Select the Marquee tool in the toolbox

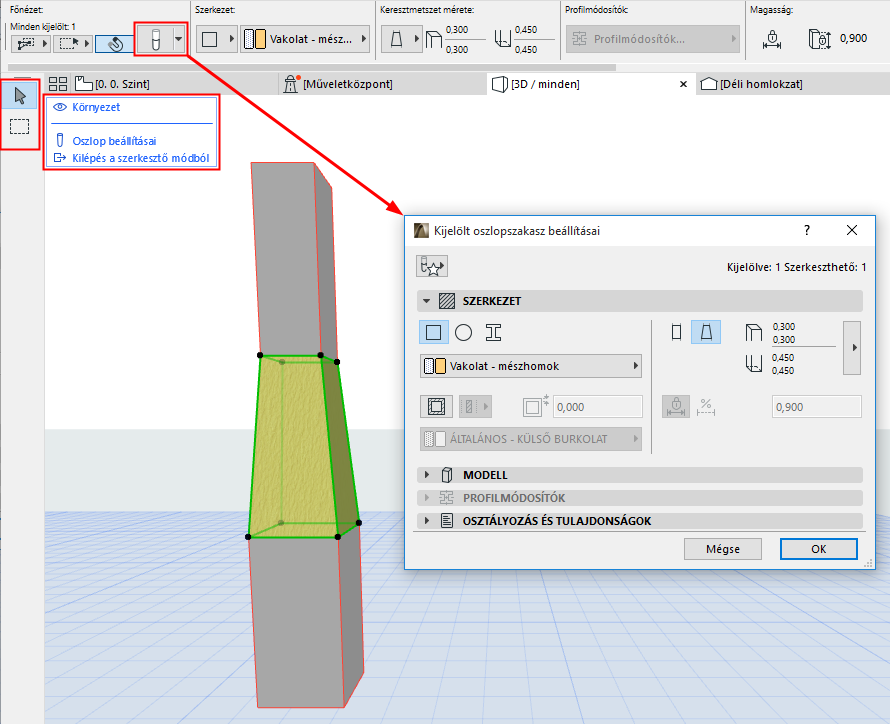pyautogui.click(x=20, y=126)
